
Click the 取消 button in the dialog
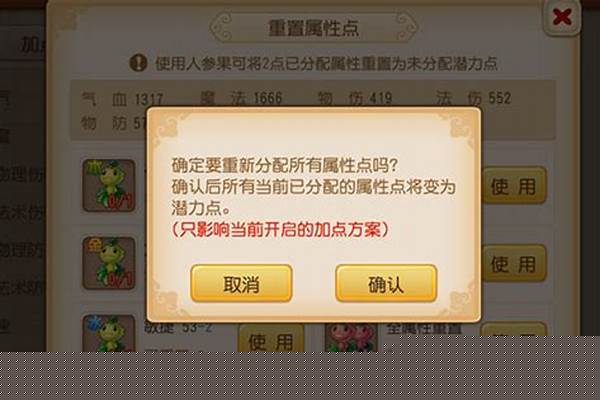coord(241,284)
